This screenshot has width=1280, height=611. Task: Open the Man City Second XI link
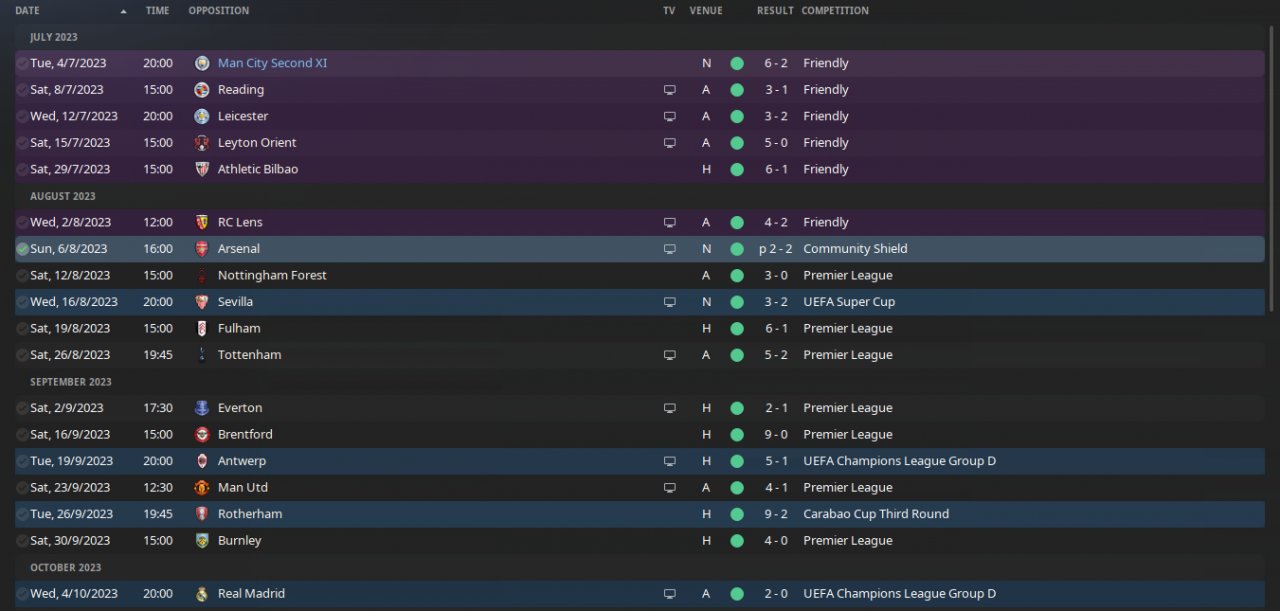272,63
